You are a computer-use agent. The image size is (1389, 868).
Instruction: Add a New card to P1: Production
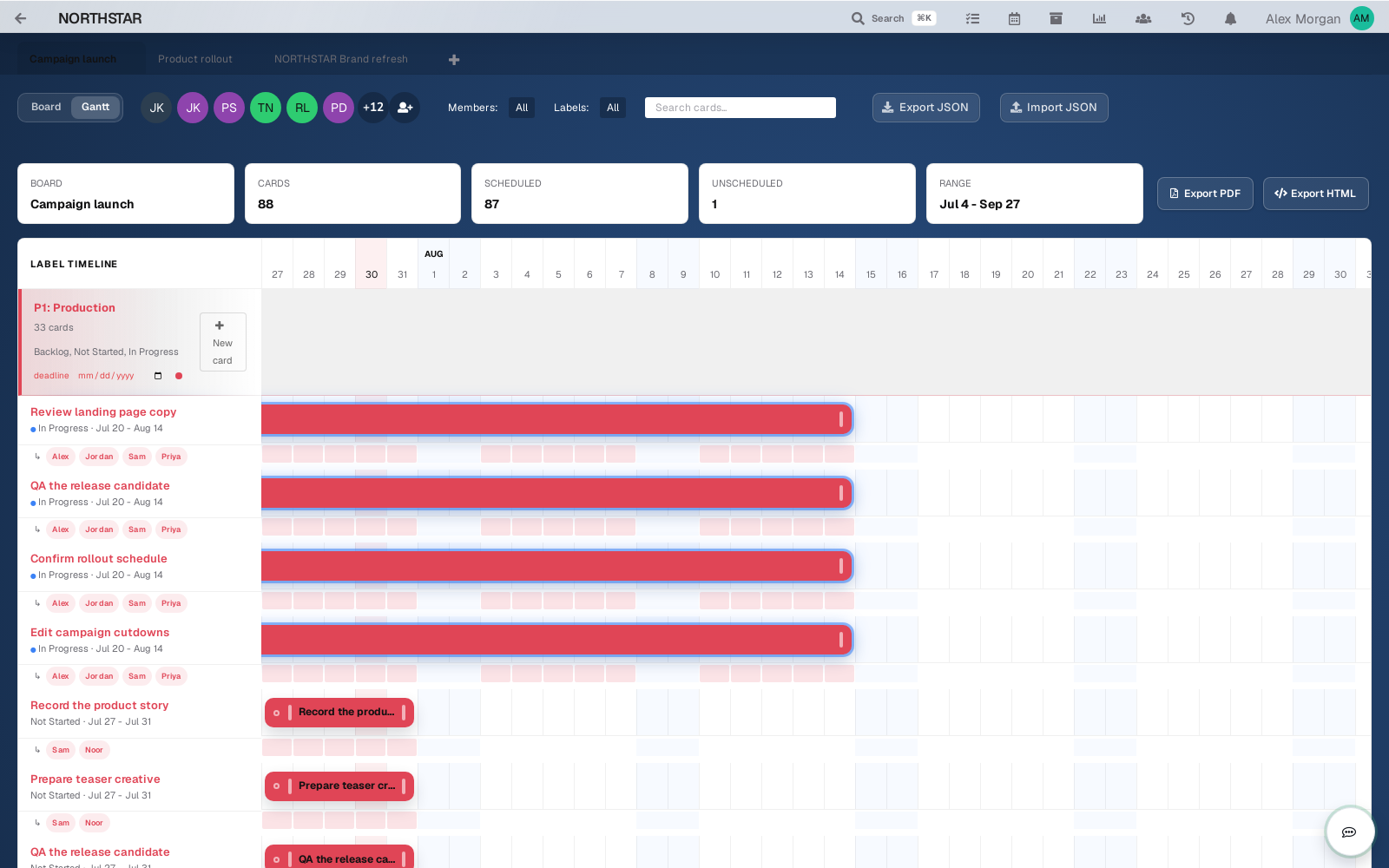pos(223,342)
